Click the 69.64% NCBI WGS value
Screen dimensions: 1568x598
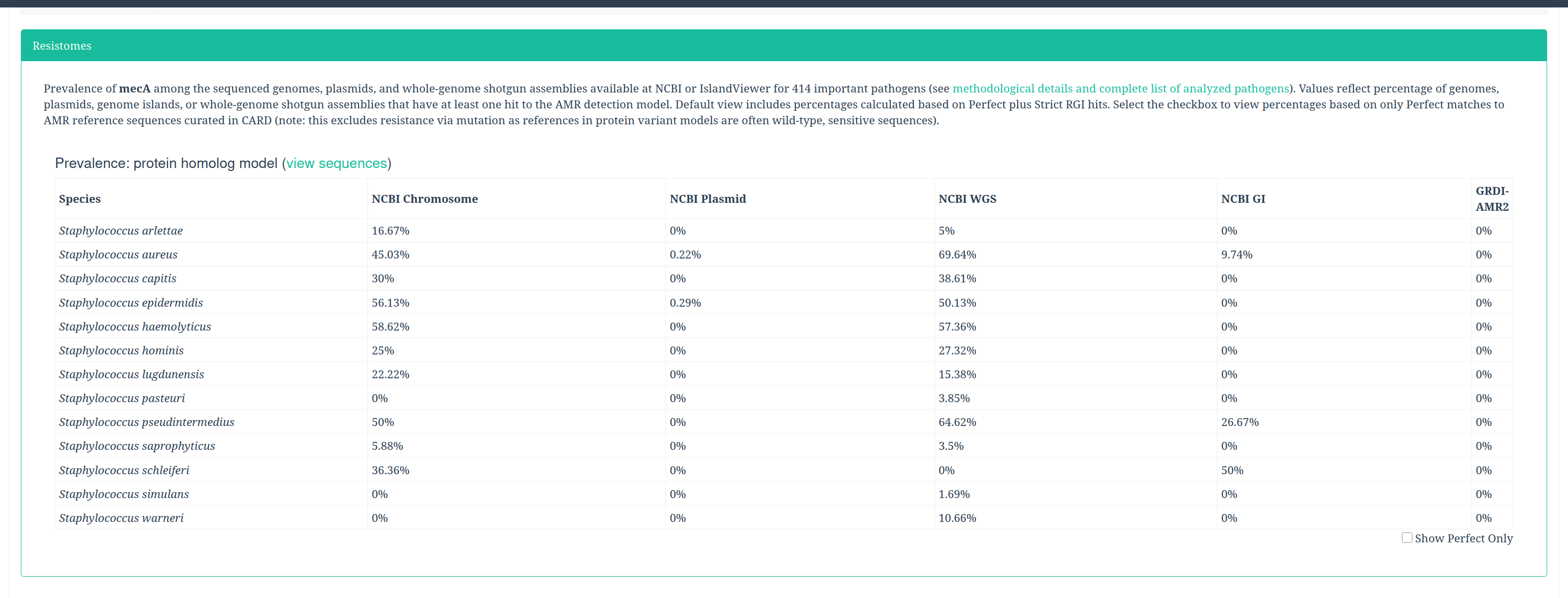point(957,255)
